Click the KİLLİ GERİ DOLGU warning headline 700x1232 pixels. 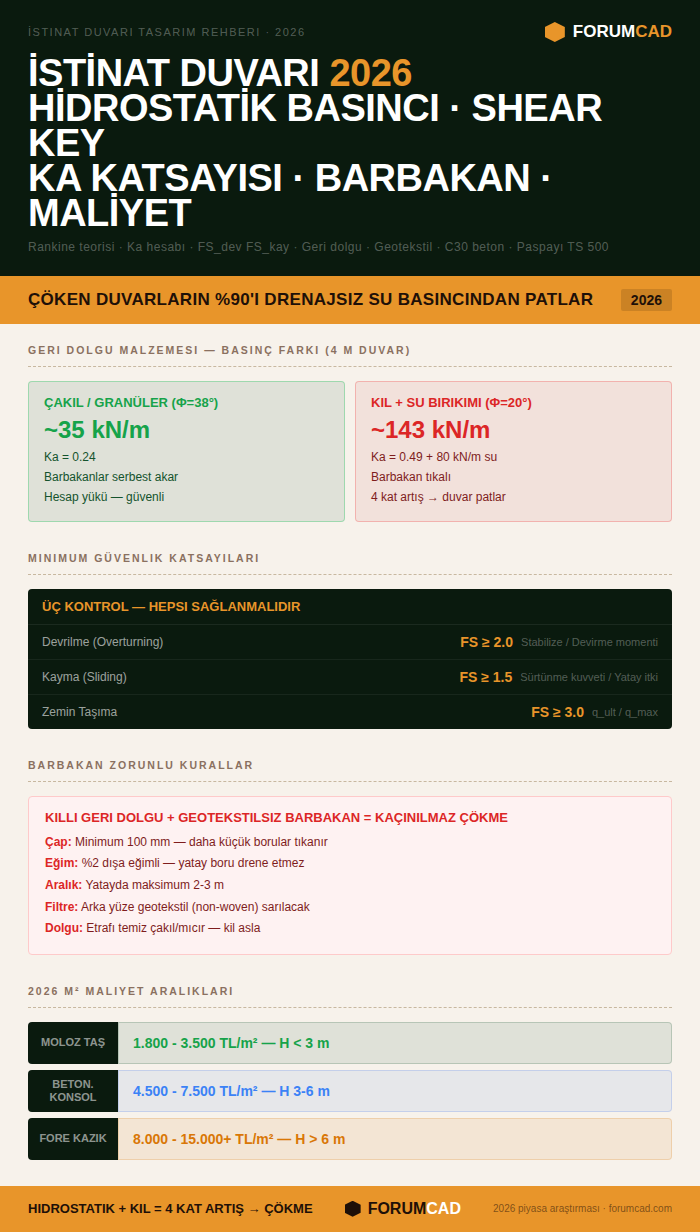[x=276, y=818]
